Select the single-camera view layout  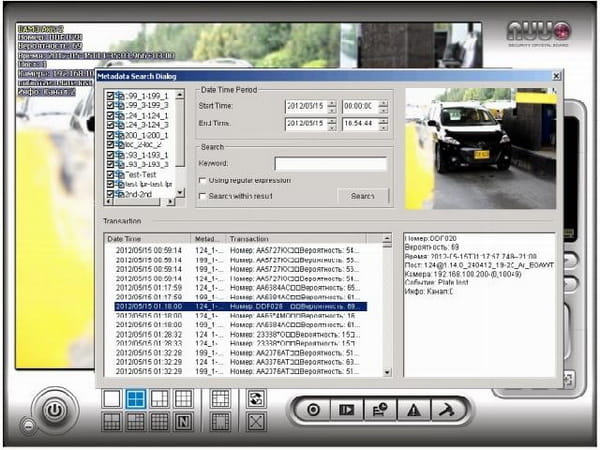[112, 398]
